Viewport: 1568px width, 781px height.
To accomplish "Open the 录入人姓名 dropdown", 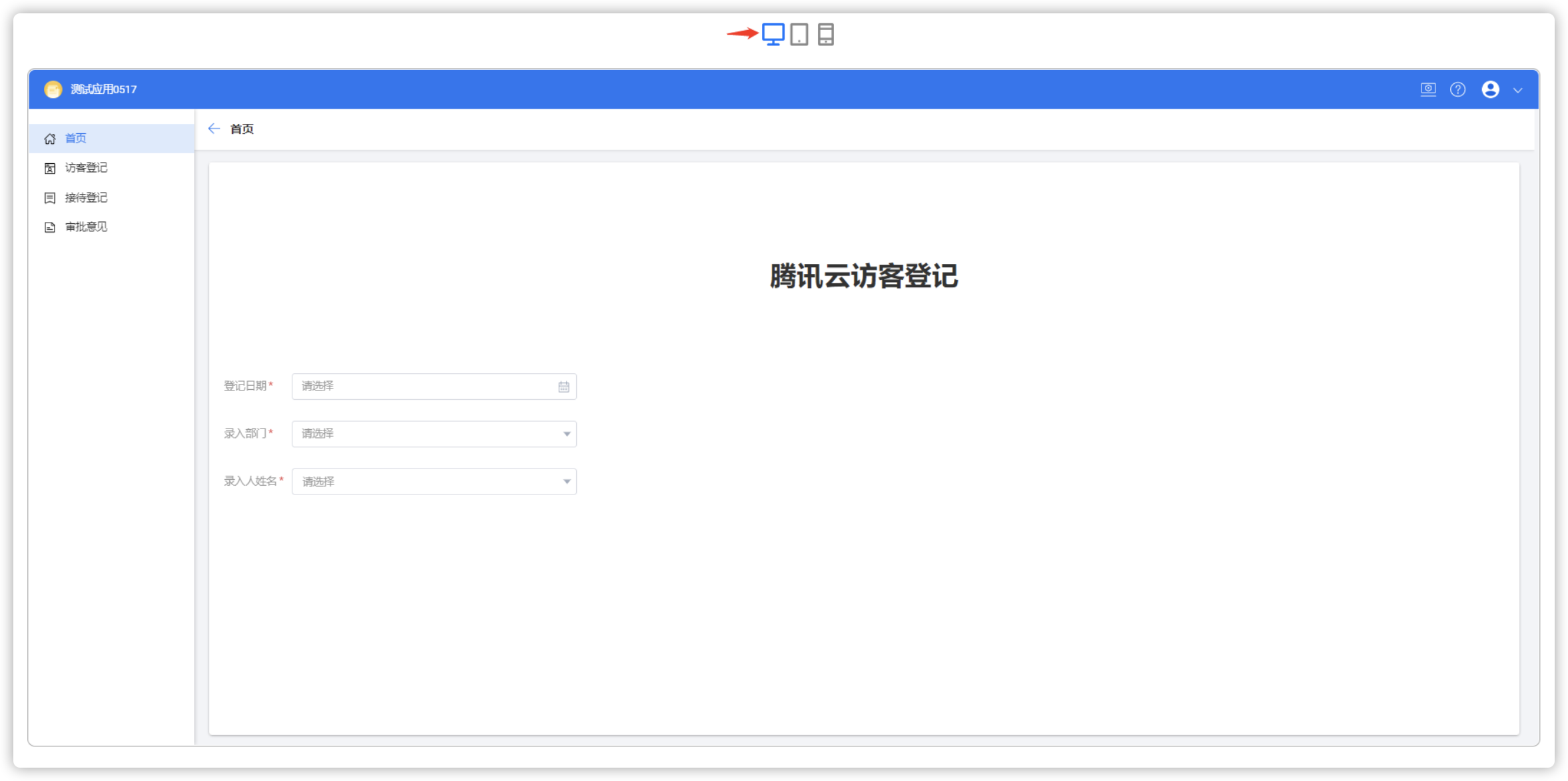I will point(434,481).
